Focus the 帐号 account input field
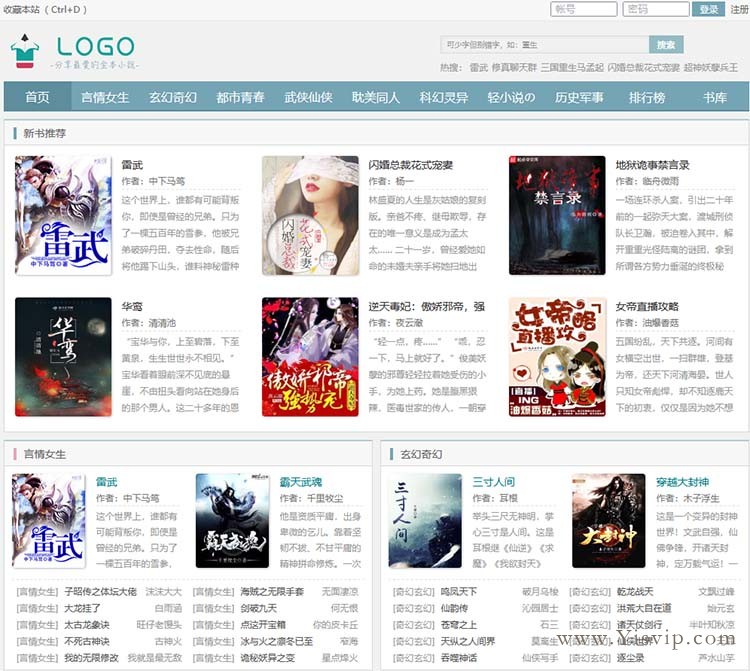Screen dimensions: 750x671 (x=583, y=9)
